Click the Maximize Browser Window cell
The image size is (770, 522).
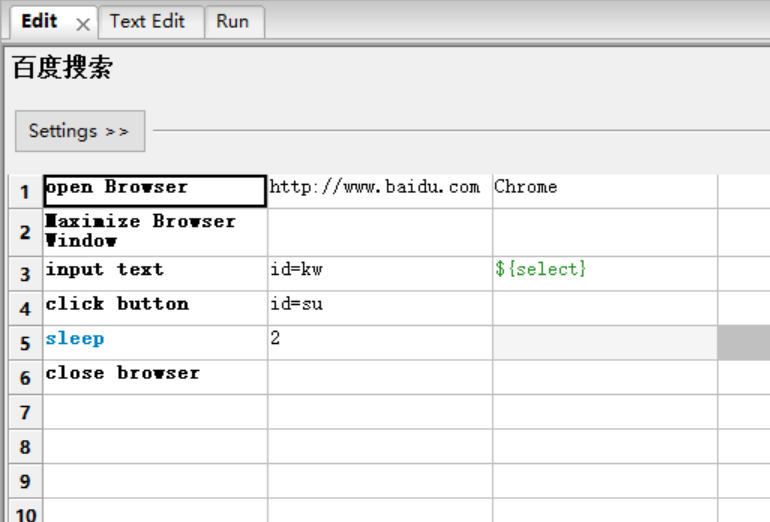click(155, 232)
